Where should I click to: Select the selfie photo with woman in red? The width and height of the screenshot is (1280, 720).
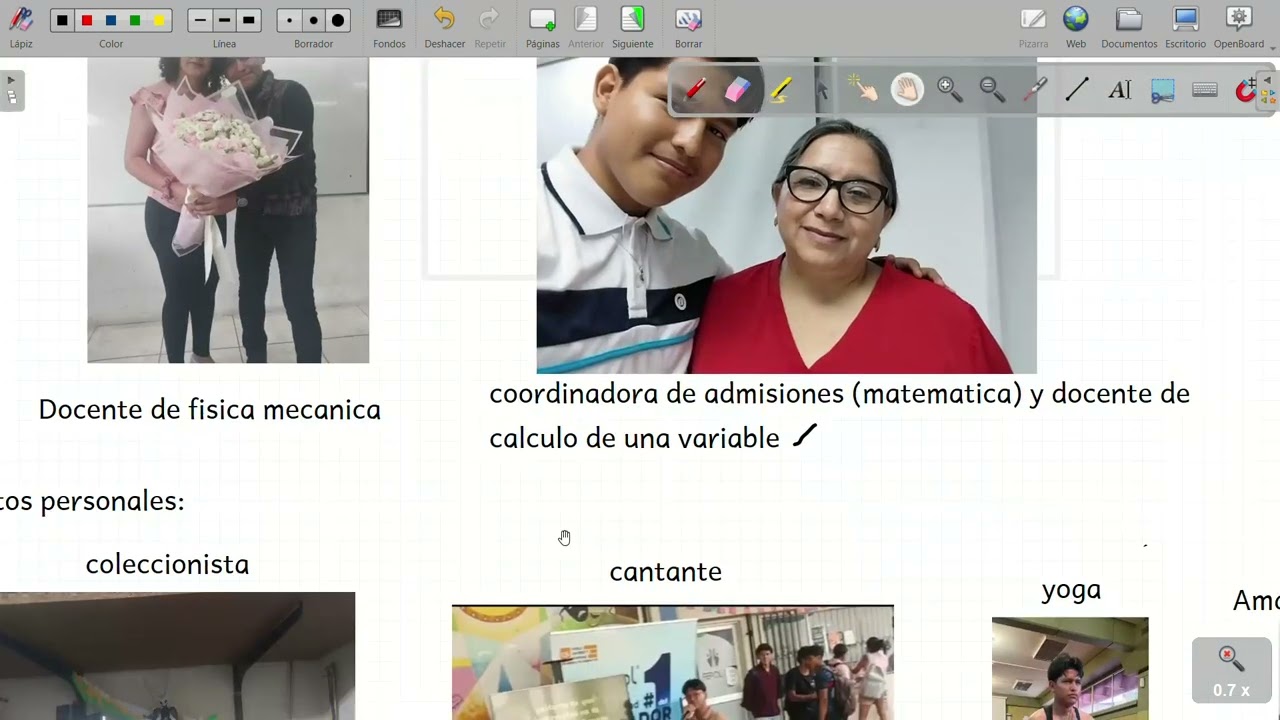point(786,215)
